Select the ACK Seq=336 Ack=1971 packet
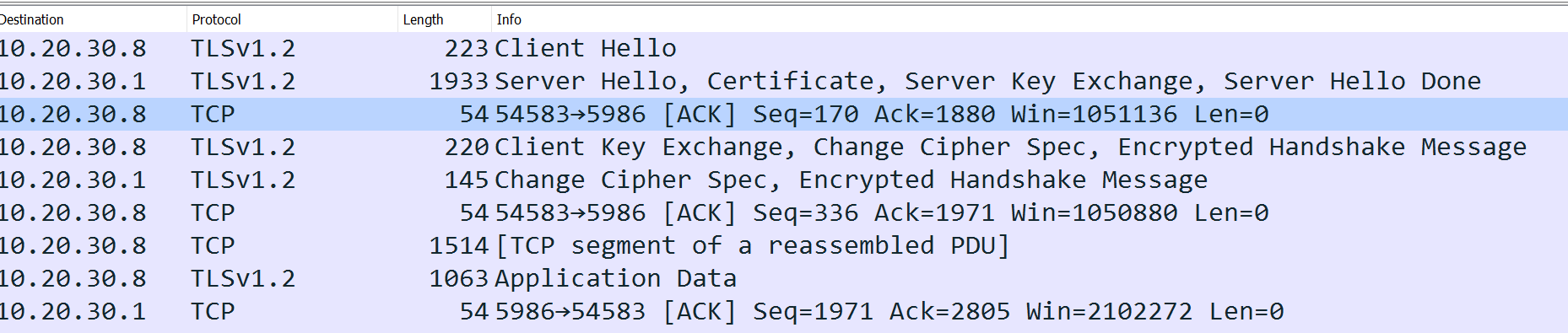The image size is (1568, 333). [784, 212]
